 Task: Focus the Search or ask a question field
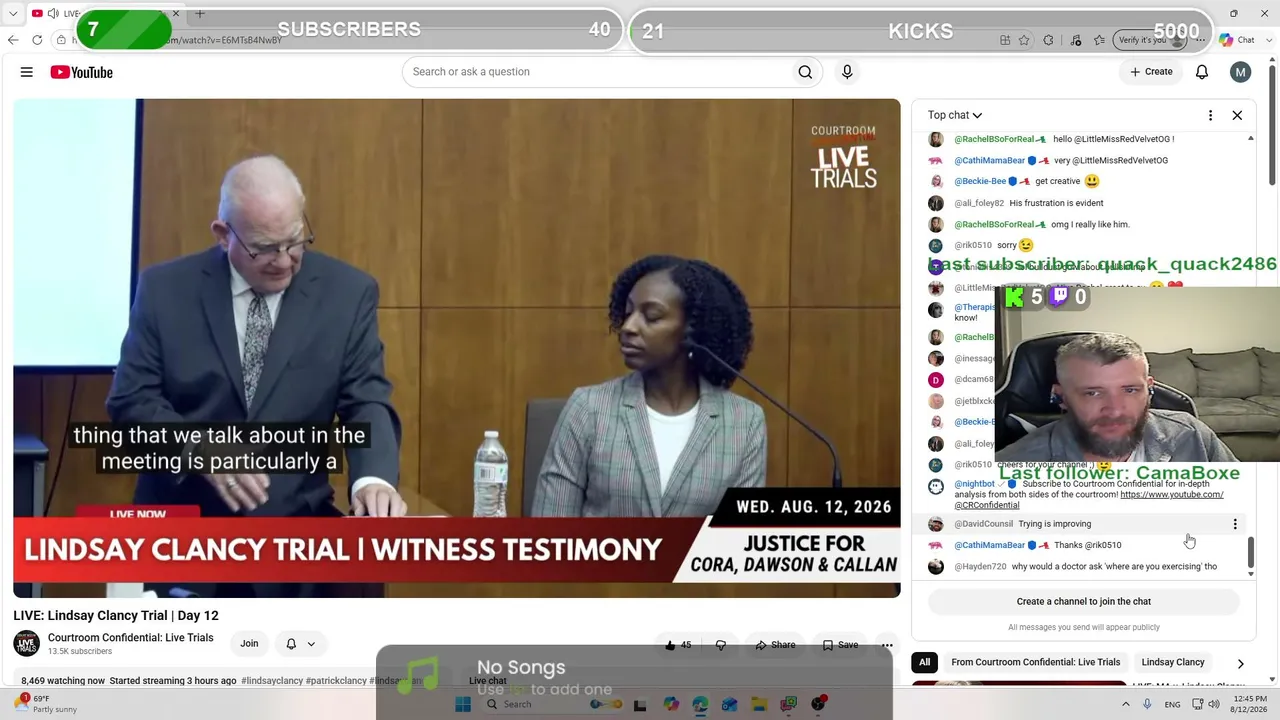(597, 72)
